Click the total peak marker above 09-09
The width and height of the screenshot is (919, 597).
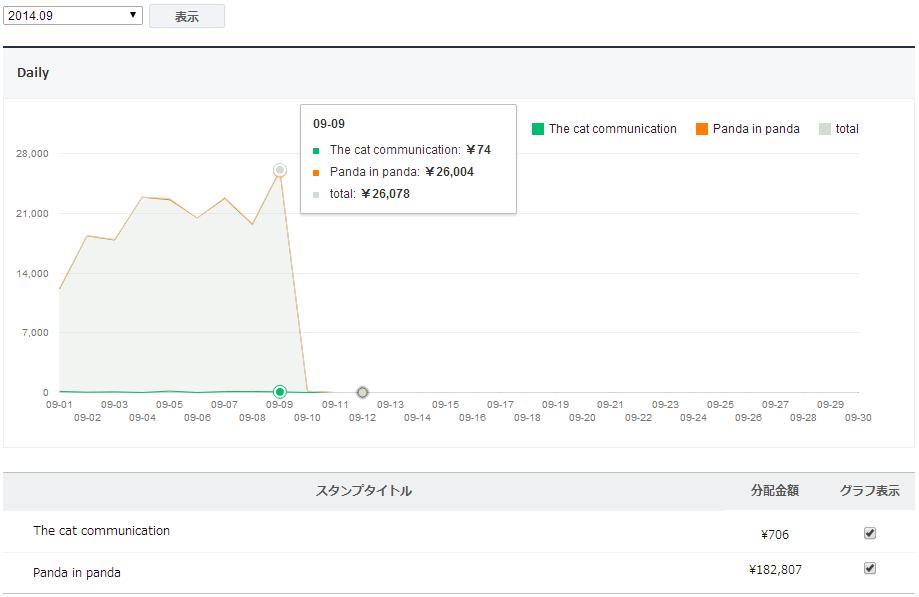coord(280,170)
